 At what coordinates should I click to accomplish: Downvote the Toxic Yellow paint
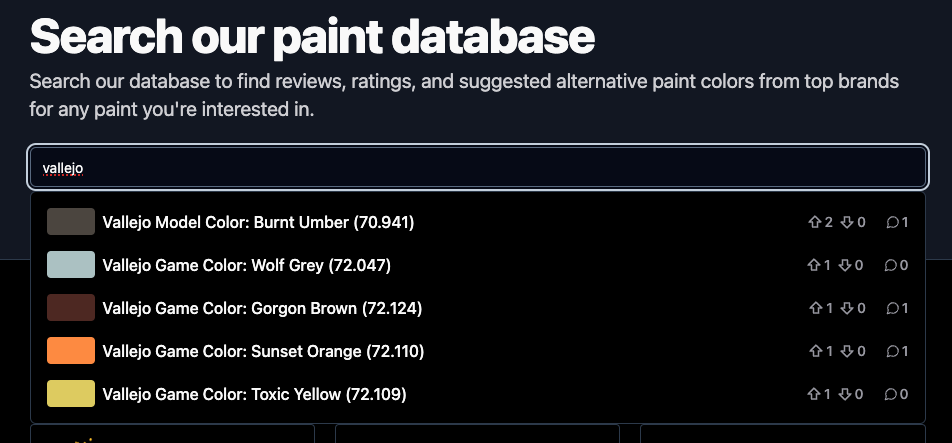[x=846, y=394]
